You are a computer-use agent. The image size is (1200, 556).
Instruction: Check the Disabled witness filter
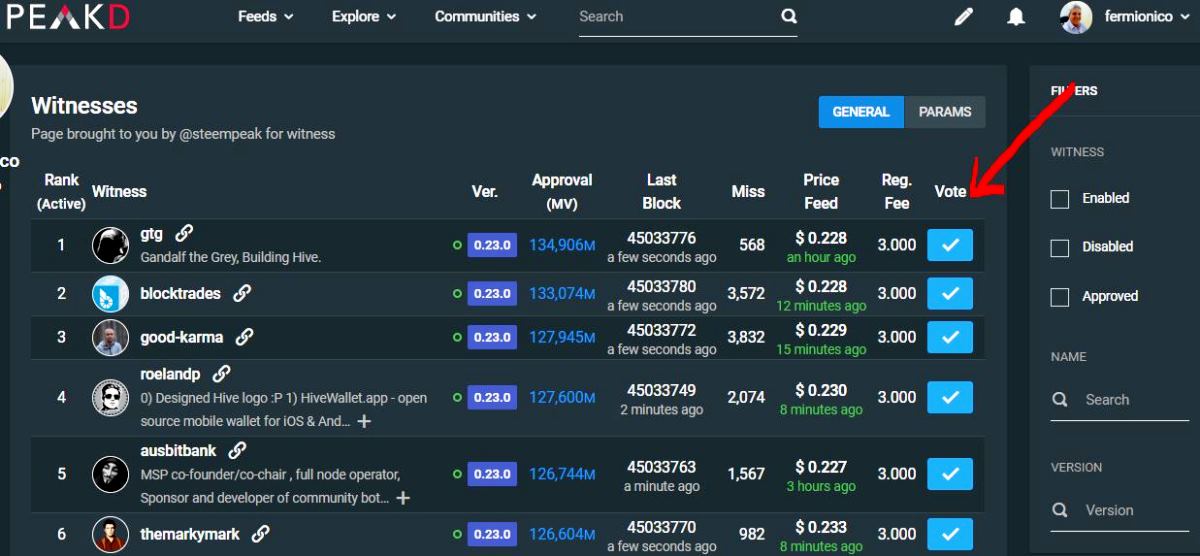point(1060,247)
